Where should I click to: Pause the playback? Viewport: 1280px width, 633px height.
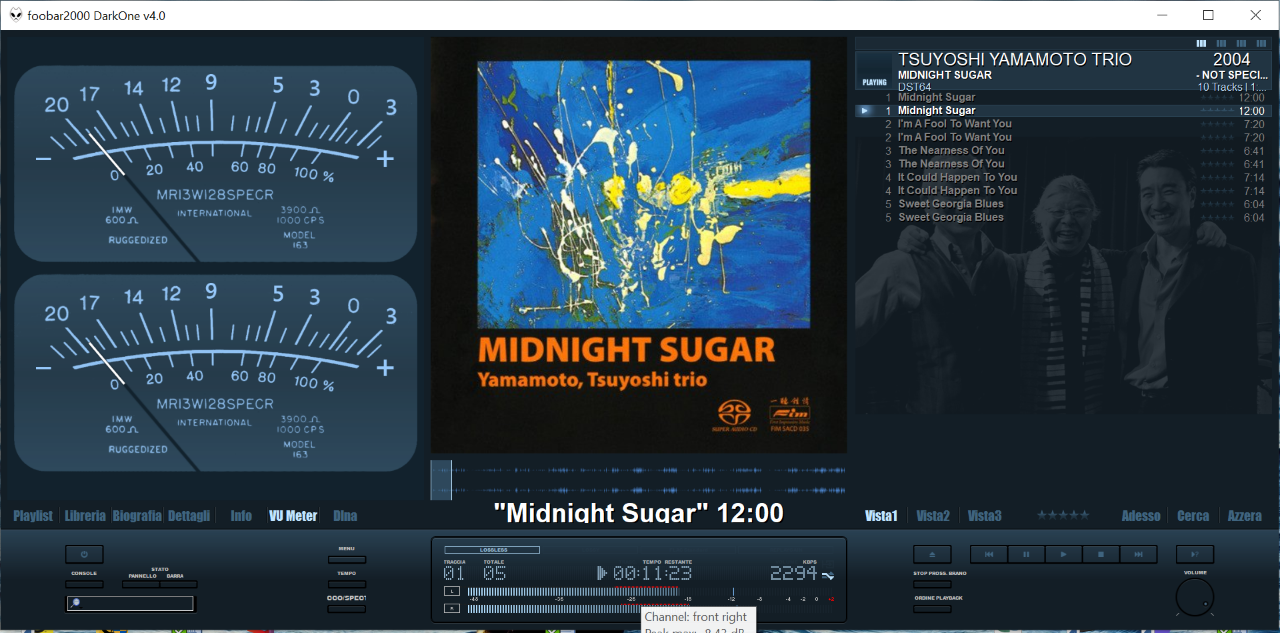(x=1026, y=554)
